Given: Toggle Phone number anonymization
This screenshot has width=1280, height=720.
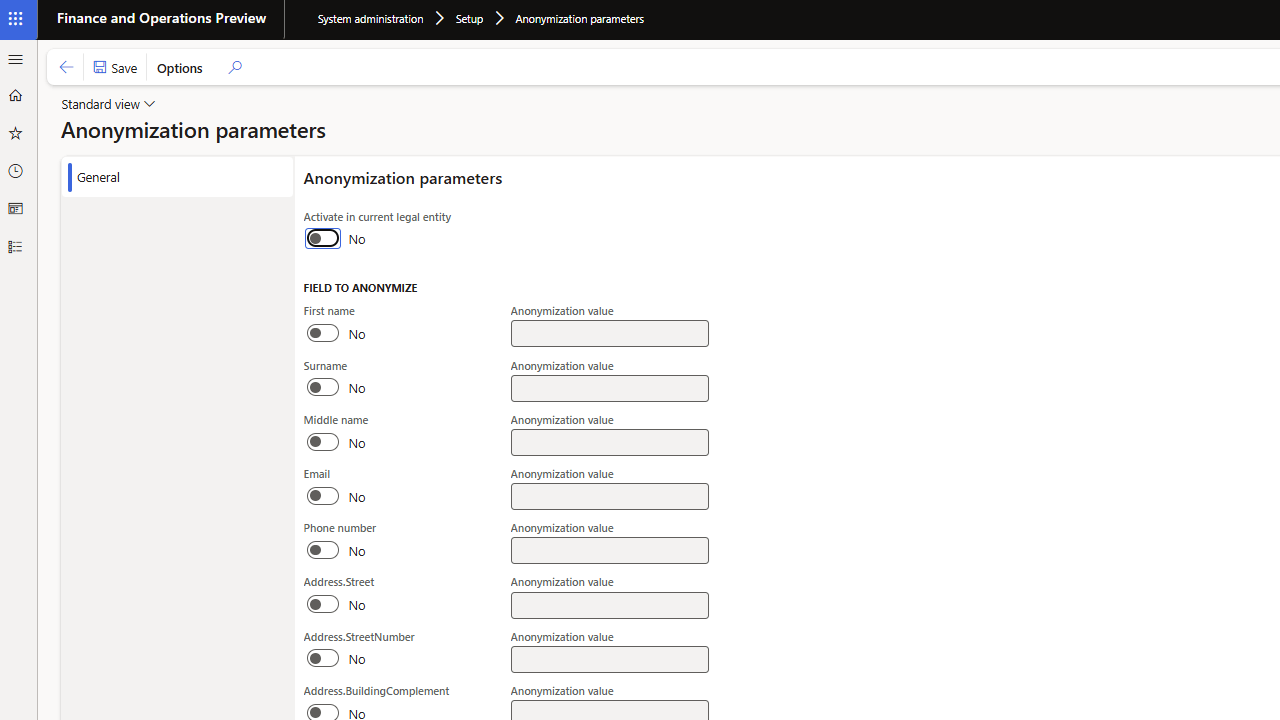Looking at the screenshot, I should pos(322,549).
